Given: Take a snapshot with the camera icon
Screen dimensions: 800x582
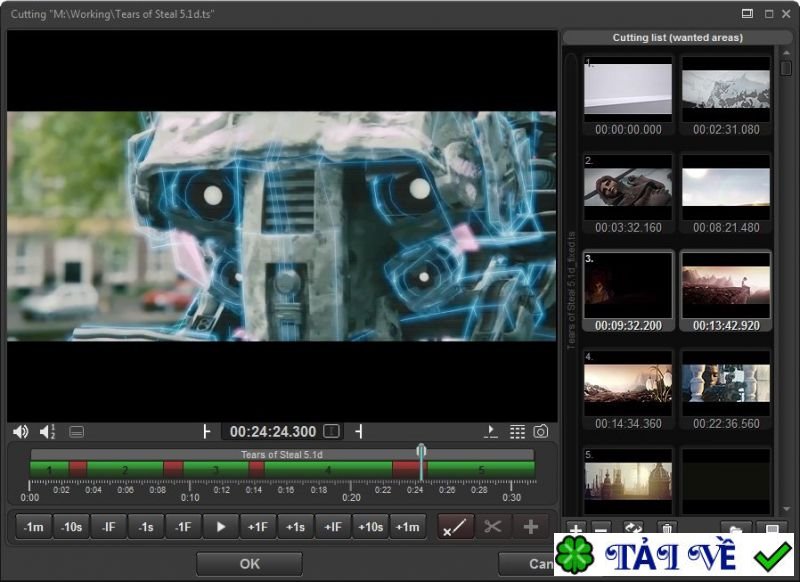Looking at the screenshot, I should coord(541,432).
